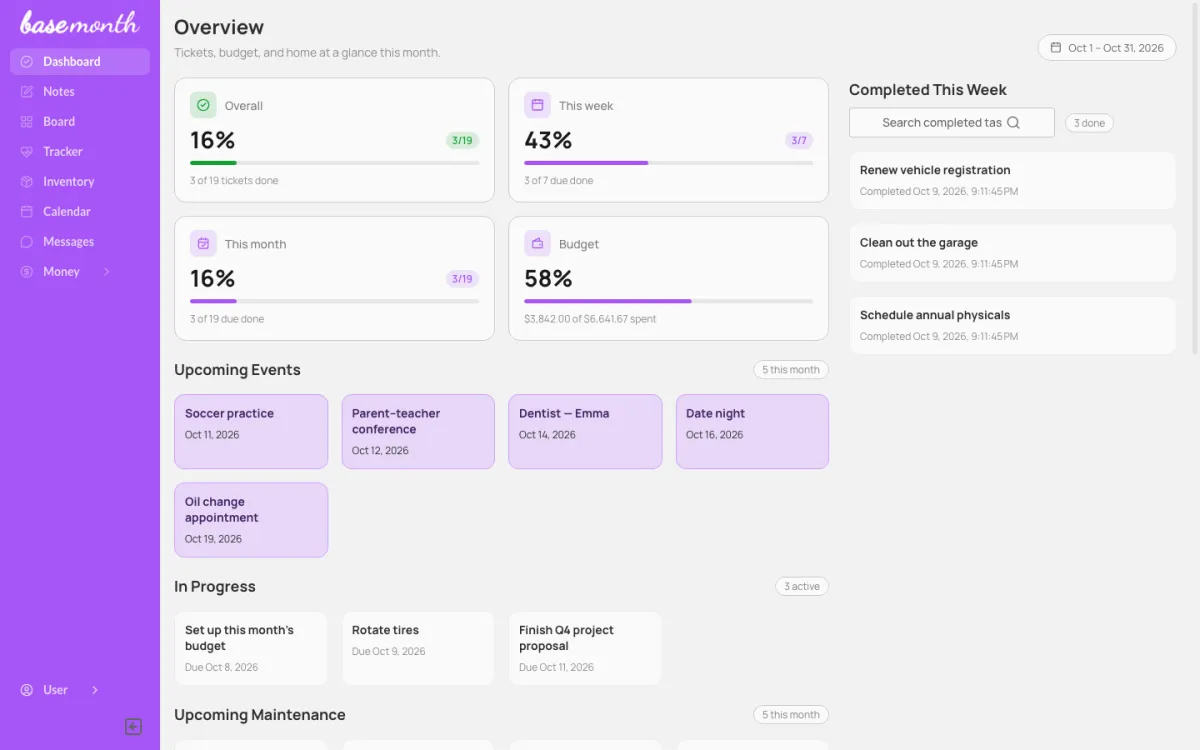1200x750 pixels.
Task: Click the 5 this month badge by Upcoming Events
Action: pyautogui.click(x=791, y=370)
